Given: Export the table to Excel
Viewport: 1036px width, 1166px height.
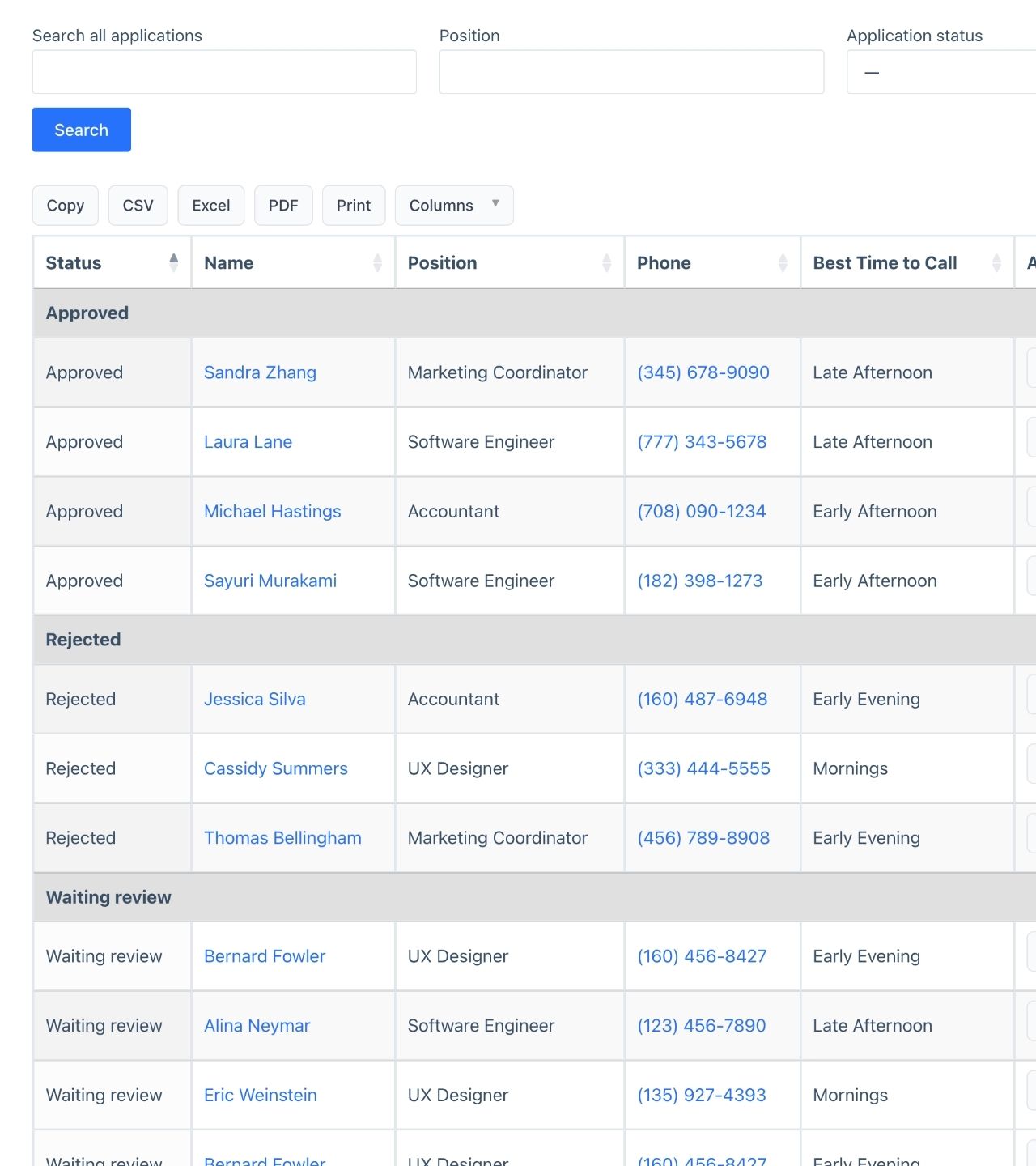Looking at the screenshot, I should pos(210,206).
